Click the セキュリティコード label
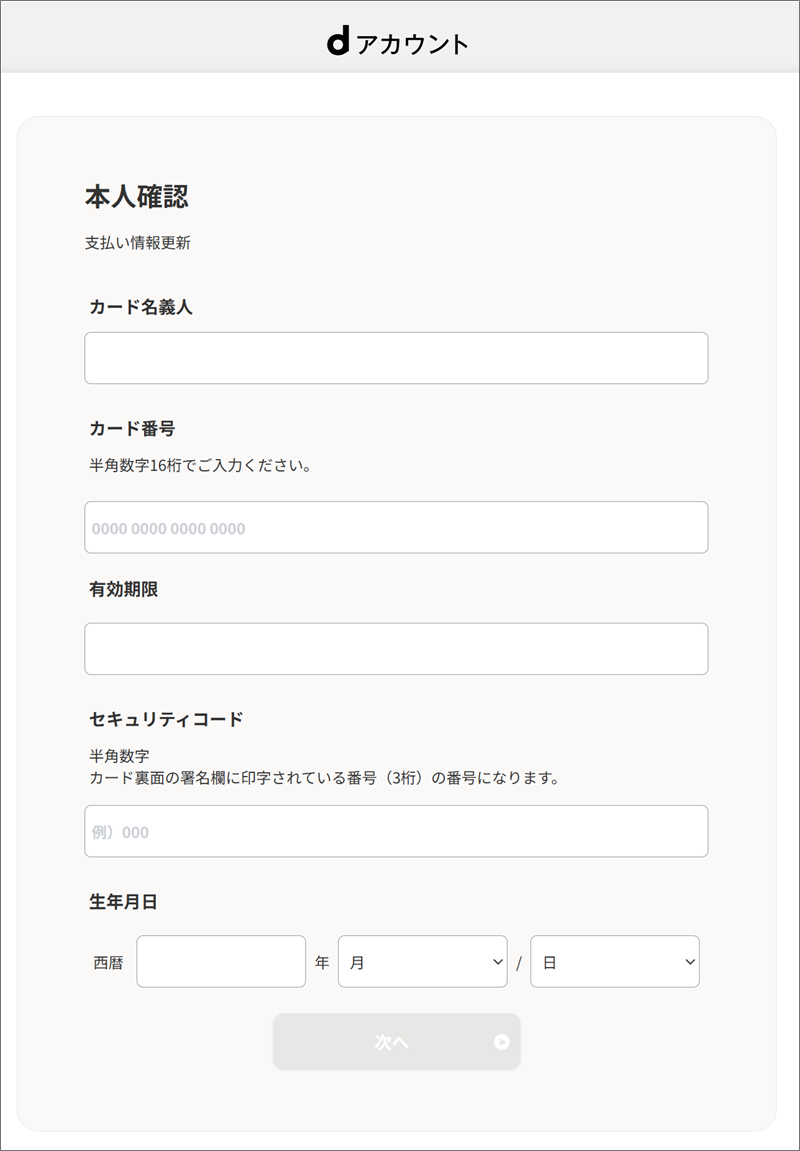 [166, 719]
